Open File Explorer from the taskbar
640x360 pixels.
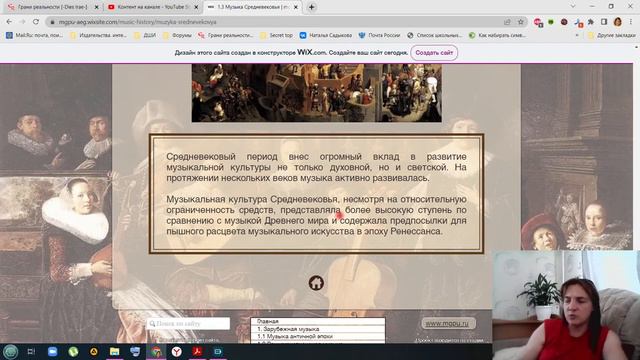point(115,351)
